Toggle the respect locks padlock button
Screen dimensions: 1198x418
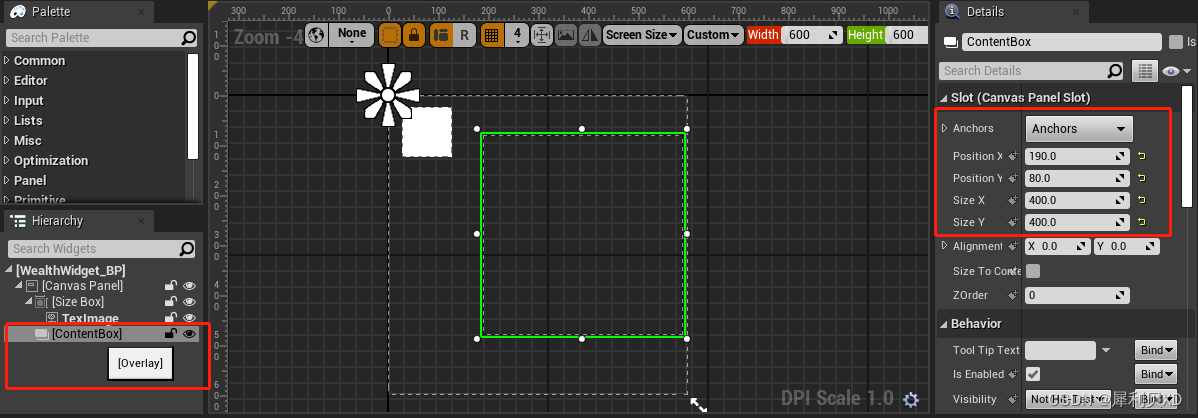coord(413,35)
